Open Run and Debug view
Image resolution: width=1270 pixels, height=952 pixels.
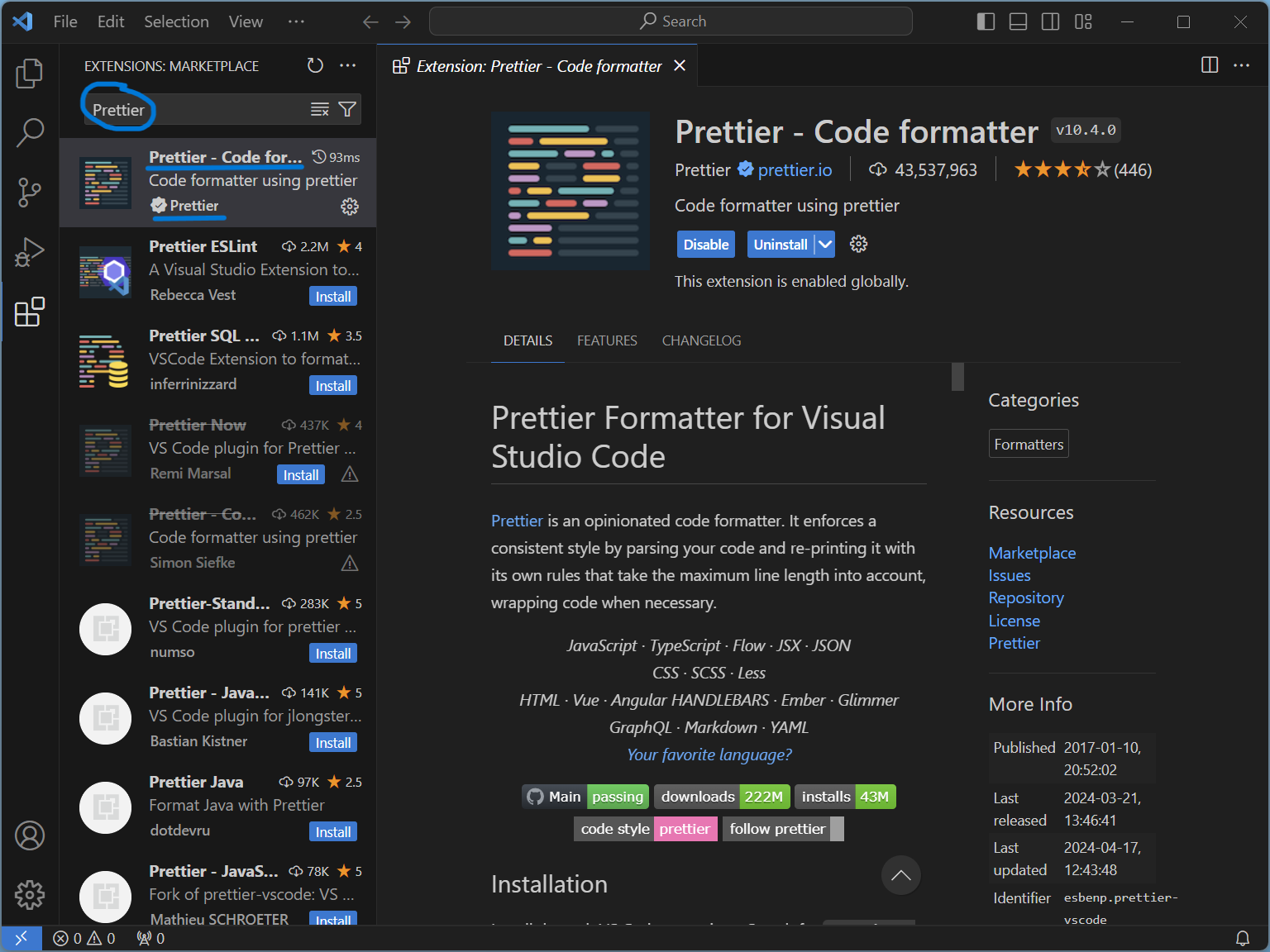[30, 252]
